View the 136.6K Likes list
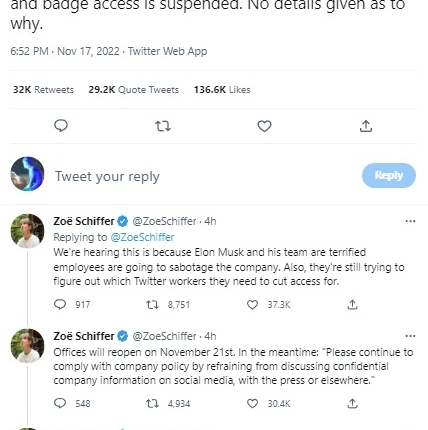The image size is (428, 430). point(222,90)
